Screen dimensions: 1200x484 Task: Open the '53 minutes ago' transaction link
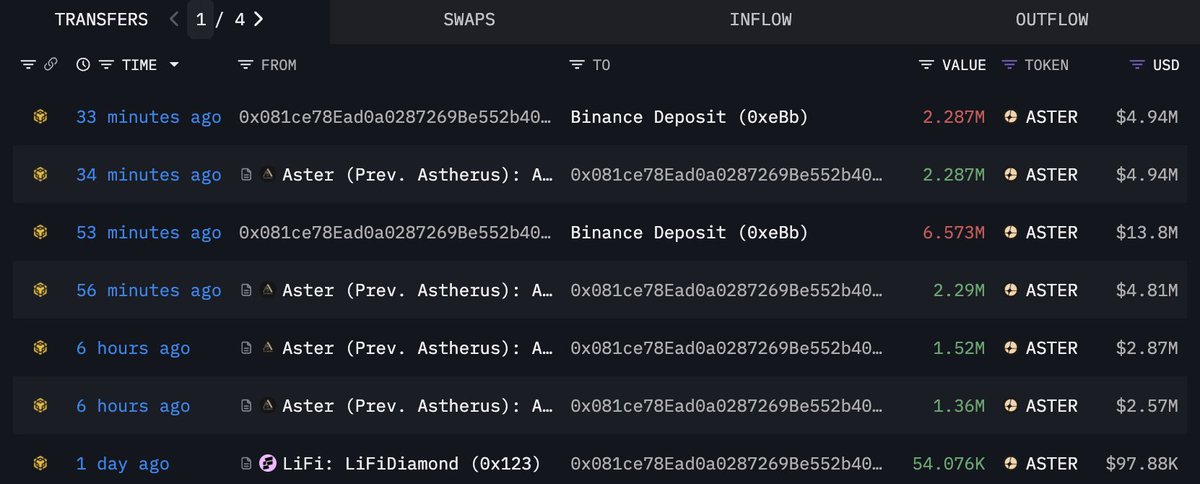[x=149, y=232]
